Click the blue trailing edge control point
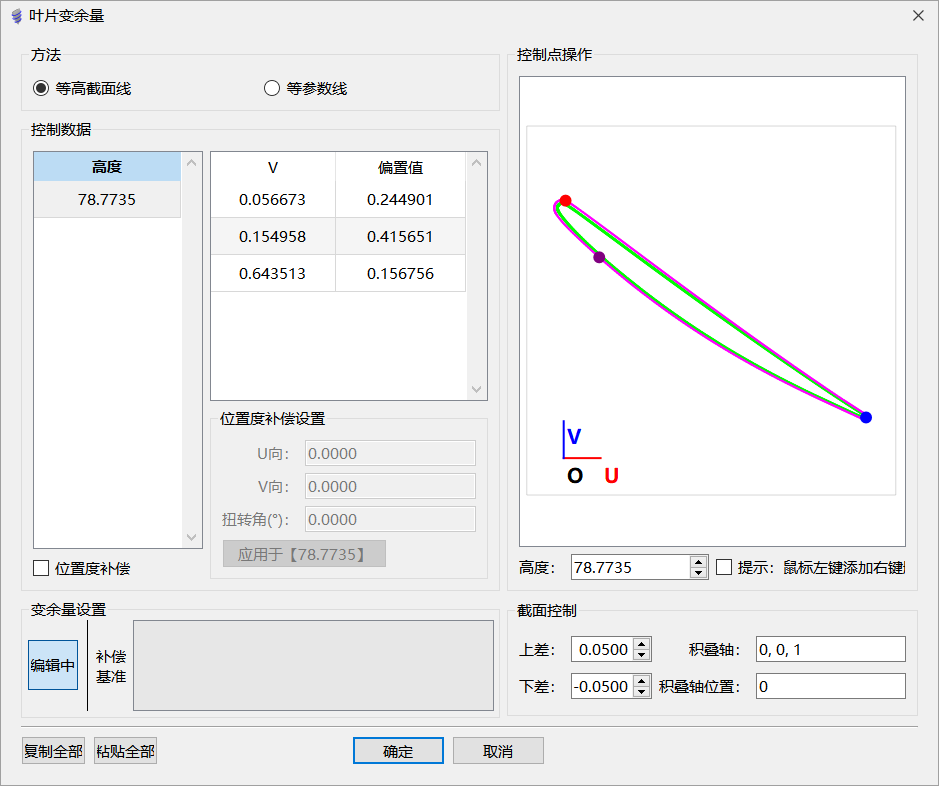 866,417
